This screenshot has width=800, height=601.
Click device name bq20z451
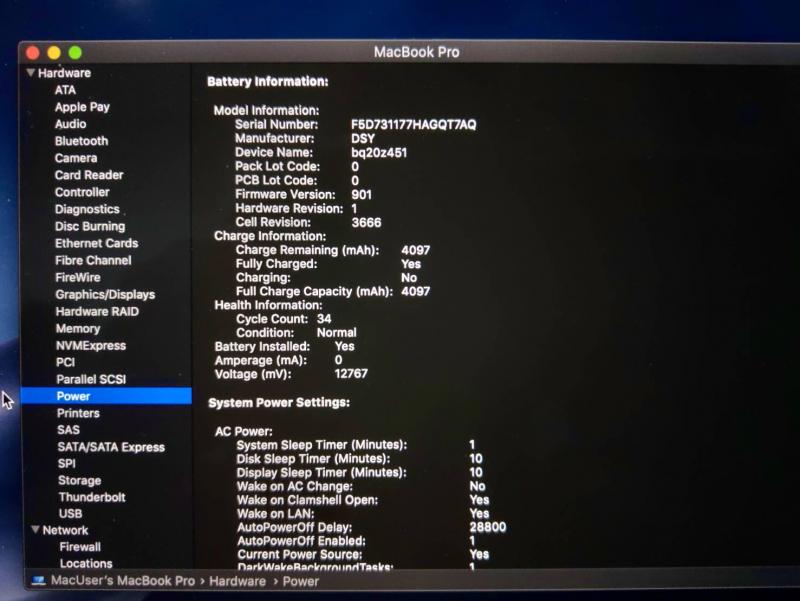pos(379,153)
